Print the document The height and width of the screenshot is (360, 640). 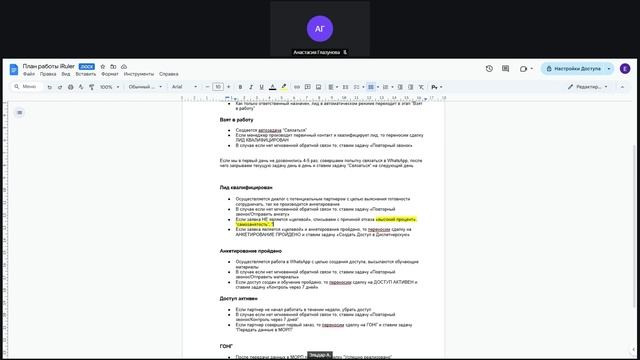pos(71,87)
